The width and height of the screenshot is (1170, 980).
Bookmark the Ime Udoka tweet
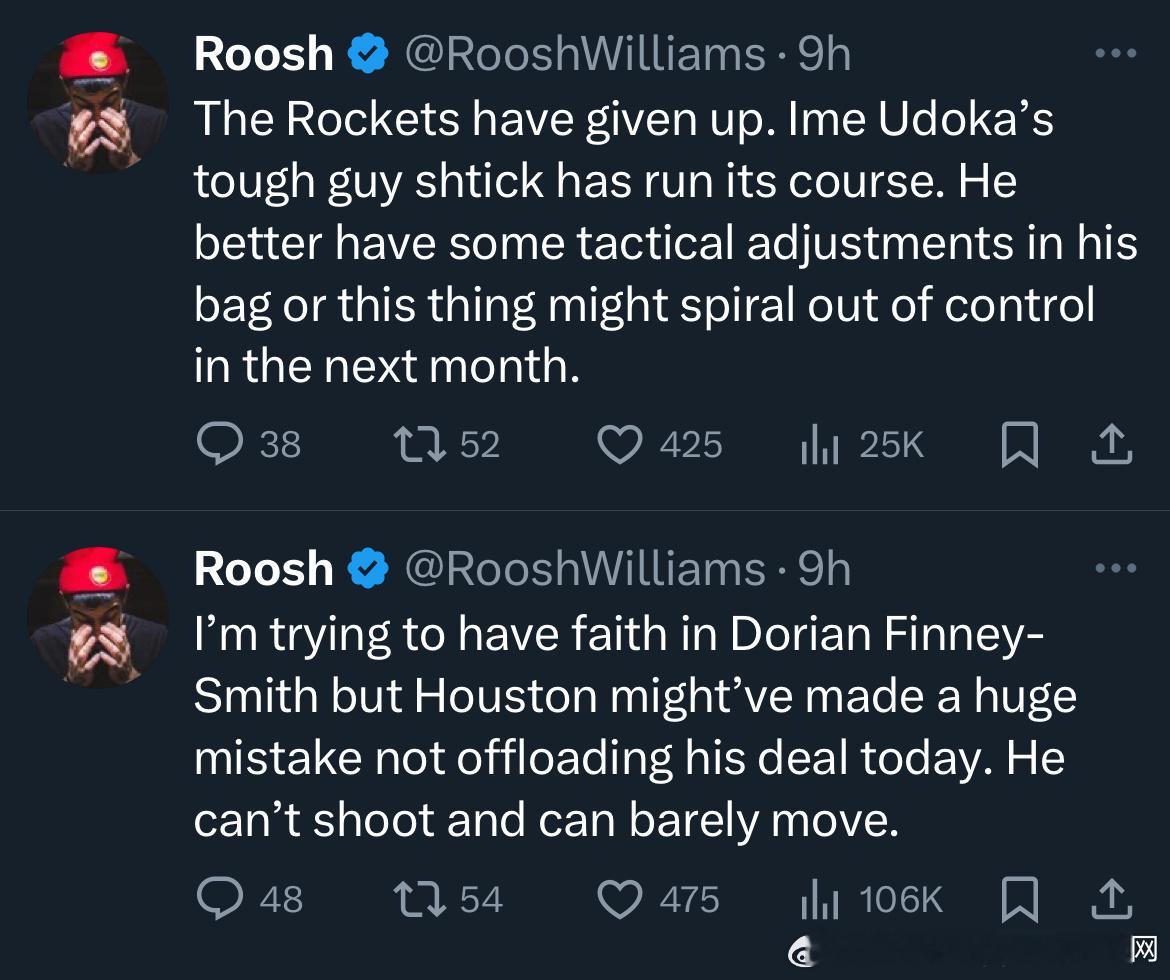pos(1019,445)
